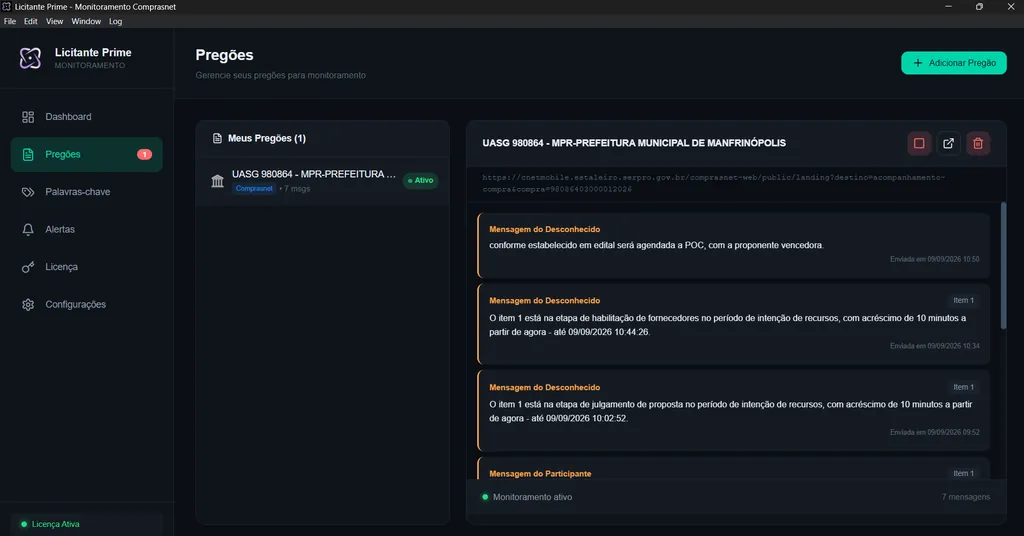The height and width of the screenshot is (536, 1024).
Task: Click the Comprasnet tag badge
Action: (254, 189)
